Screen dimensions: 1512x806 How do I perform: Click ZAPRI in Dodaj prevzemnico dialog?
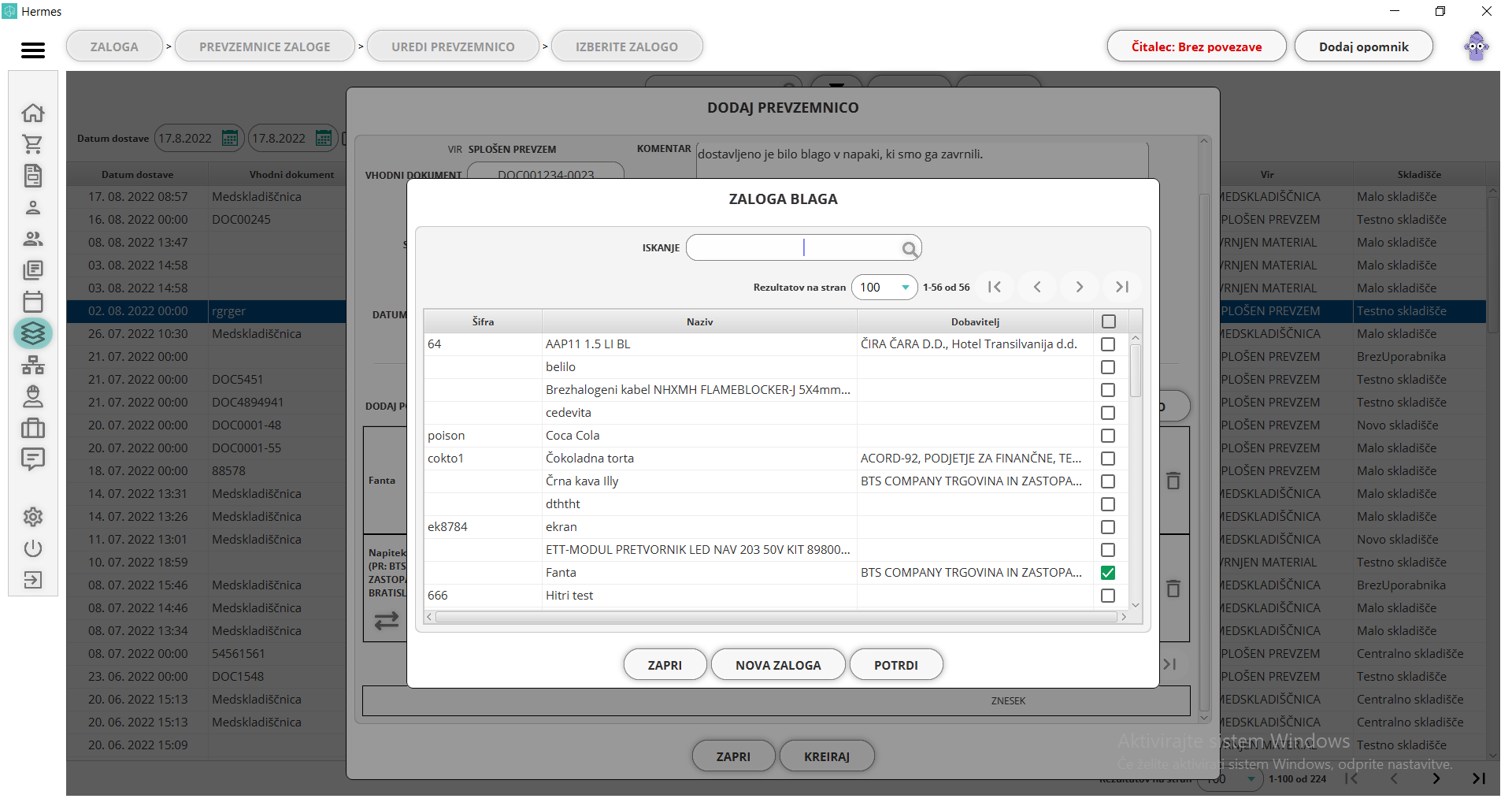[733, 756]
